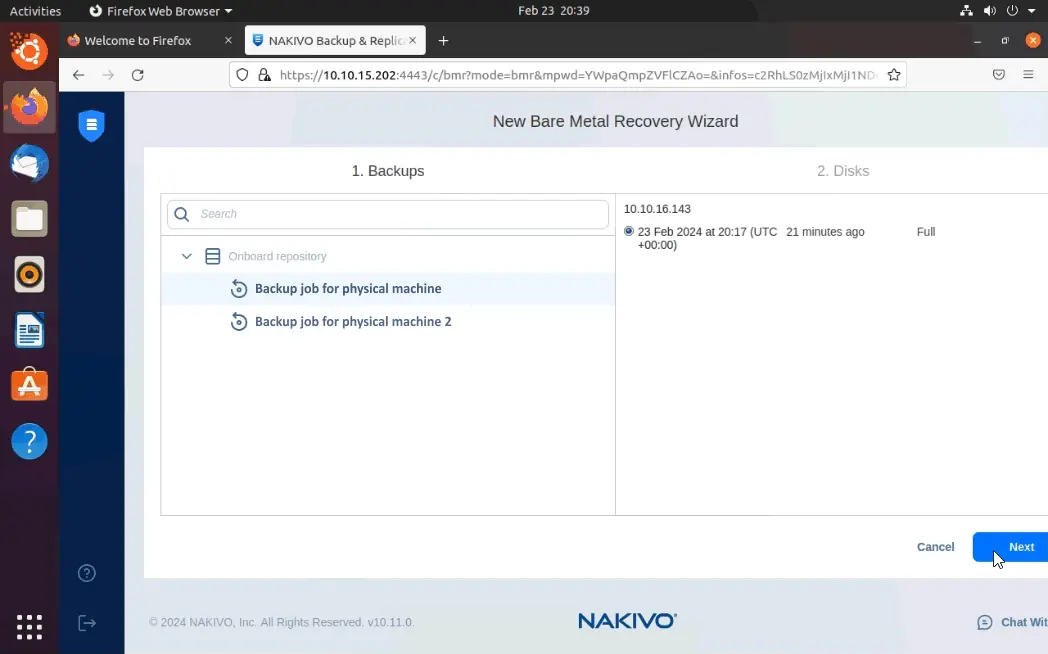Viewport: 1048px width, 654px height.
Task: Click tracking protection shield in address bar
Action: pos(243,75)
